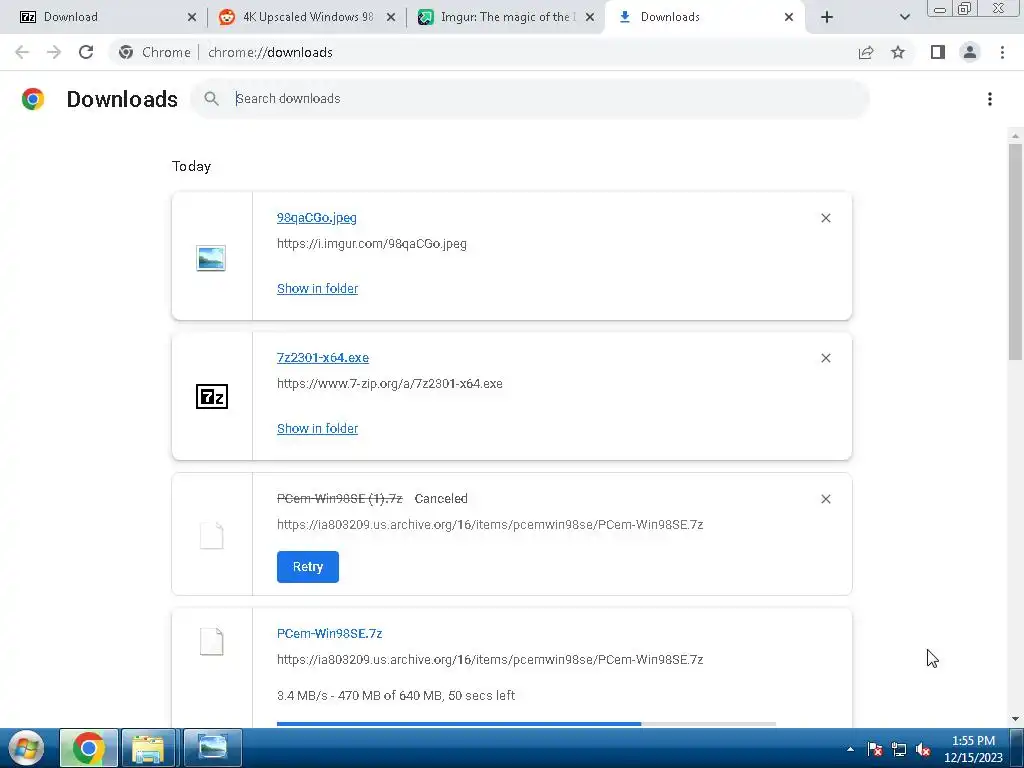Close the 4K Upscaled Windows 98 tab
1024x768 pixels.
(391, 17)
